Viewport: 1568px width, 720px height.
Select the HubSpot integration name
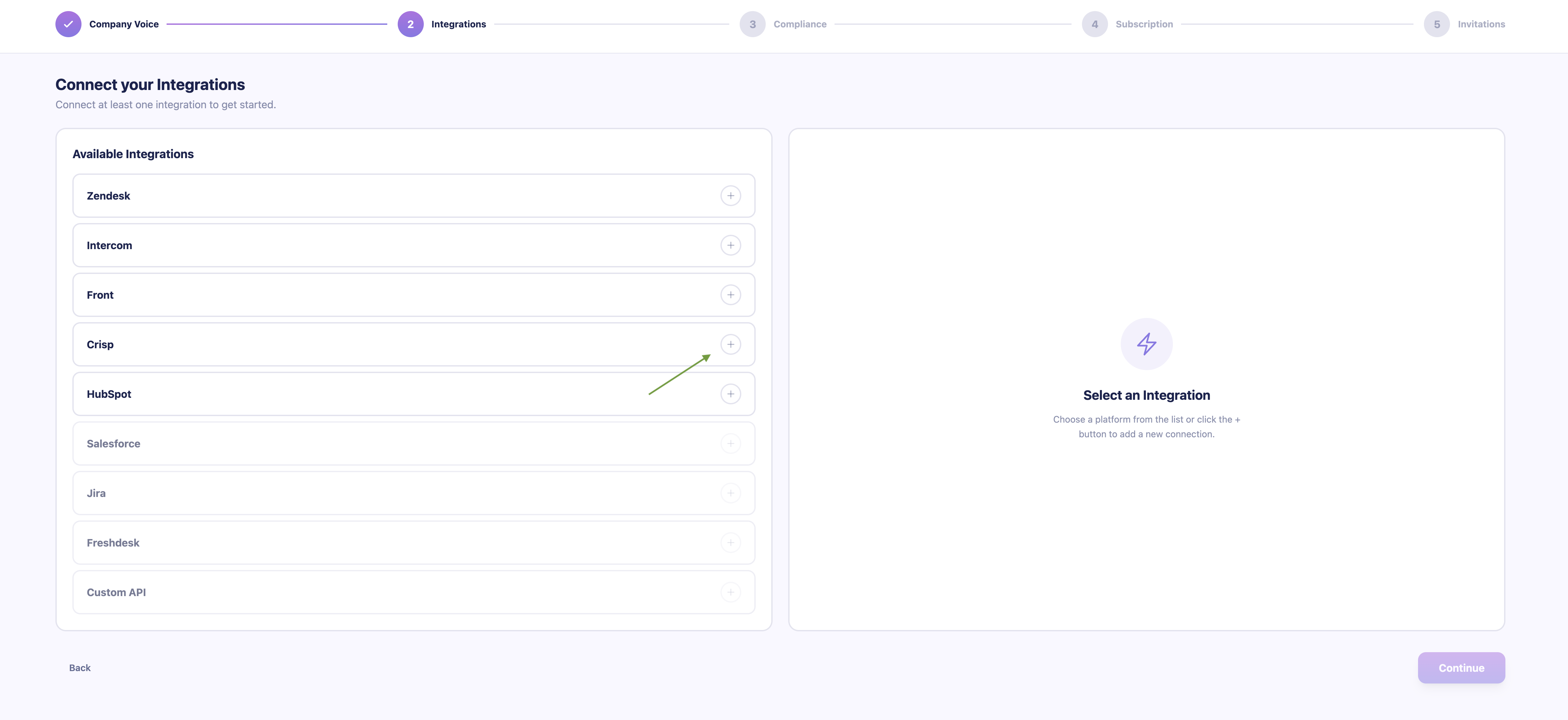click(x=109, y=394)
